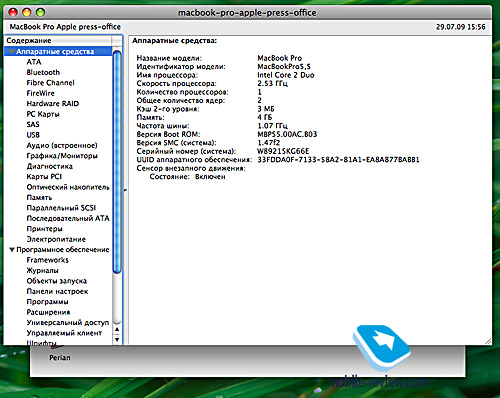Select Последовательный ATA entry

pos(68,218)
